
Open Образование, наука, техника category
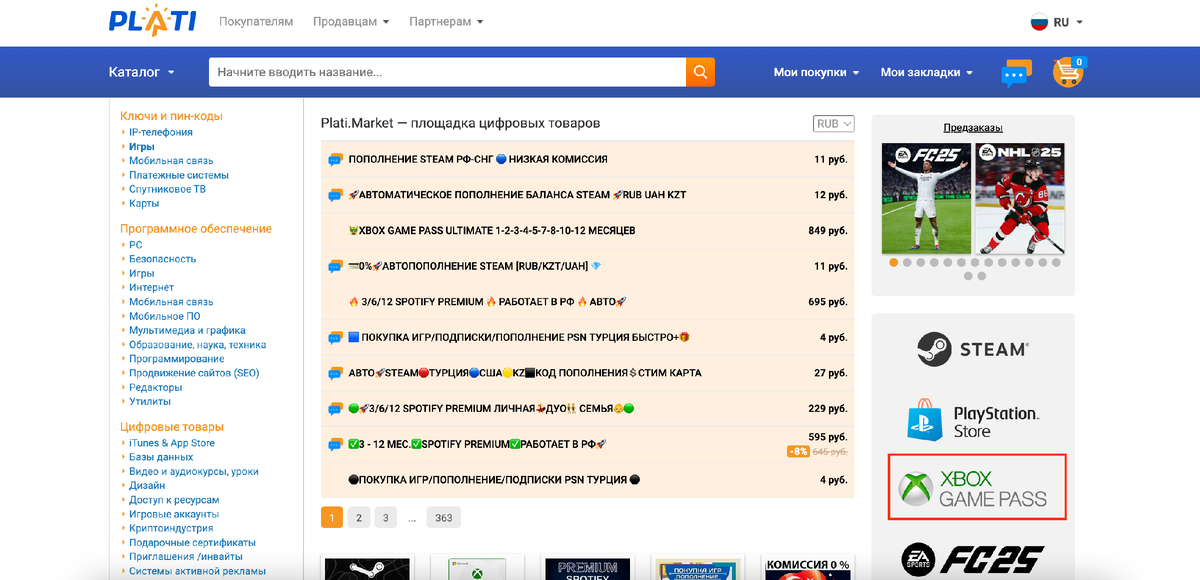tap(198, 344)
